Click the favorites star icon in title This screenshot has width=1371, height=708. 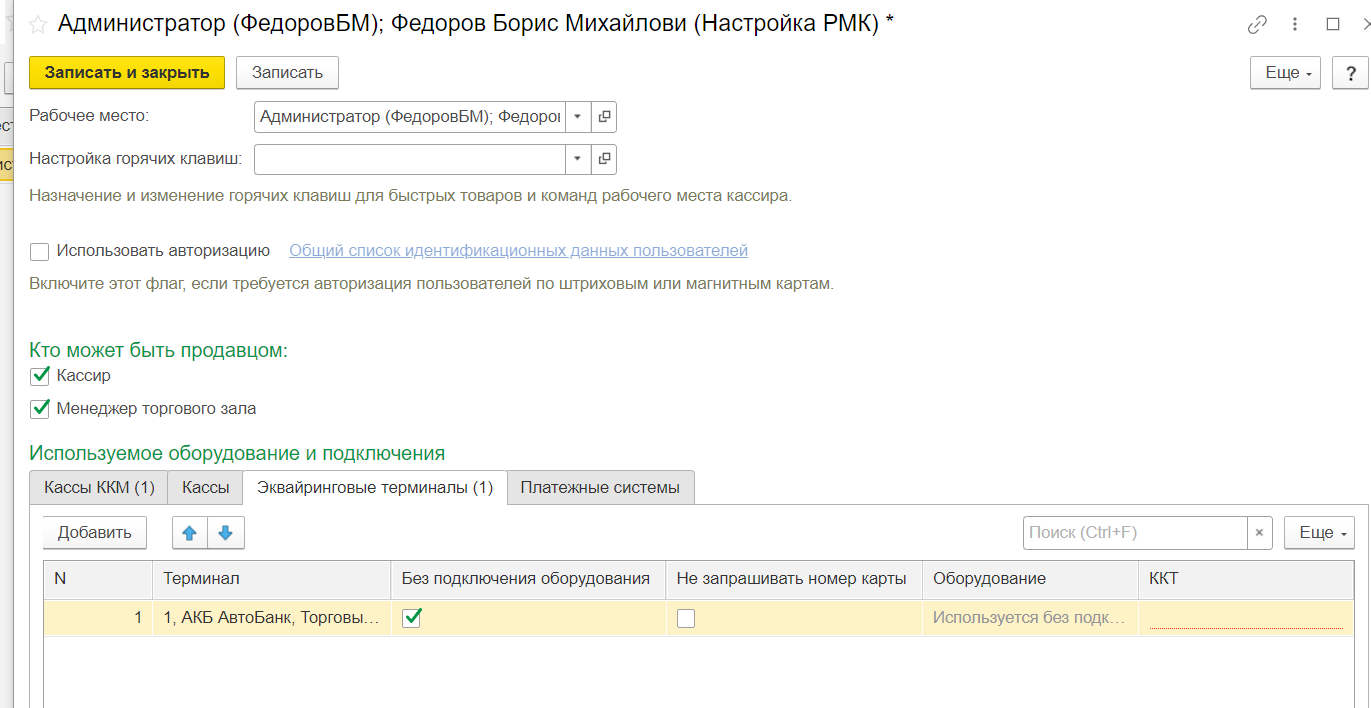click(37, 25)
